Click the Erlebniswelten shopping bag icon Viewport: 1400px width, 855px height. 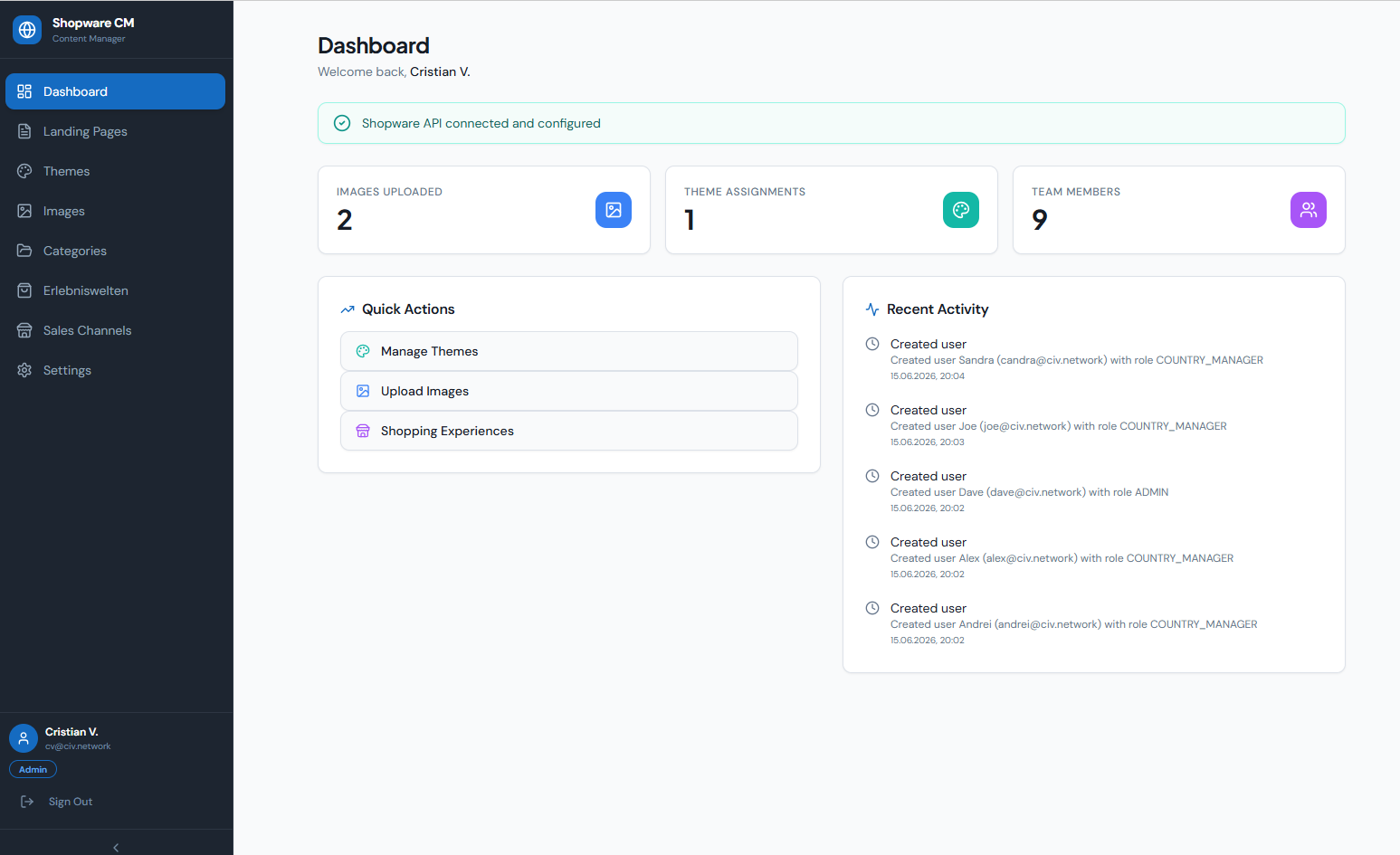pos(24,290)
